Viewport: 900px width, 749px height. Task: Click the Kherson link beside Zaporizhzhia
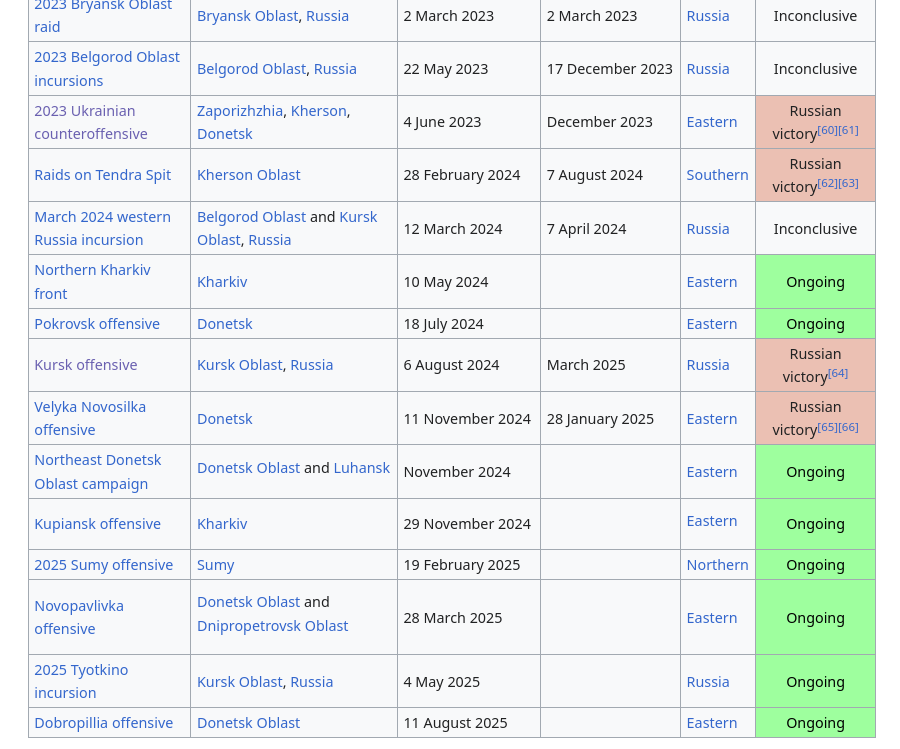319,111
